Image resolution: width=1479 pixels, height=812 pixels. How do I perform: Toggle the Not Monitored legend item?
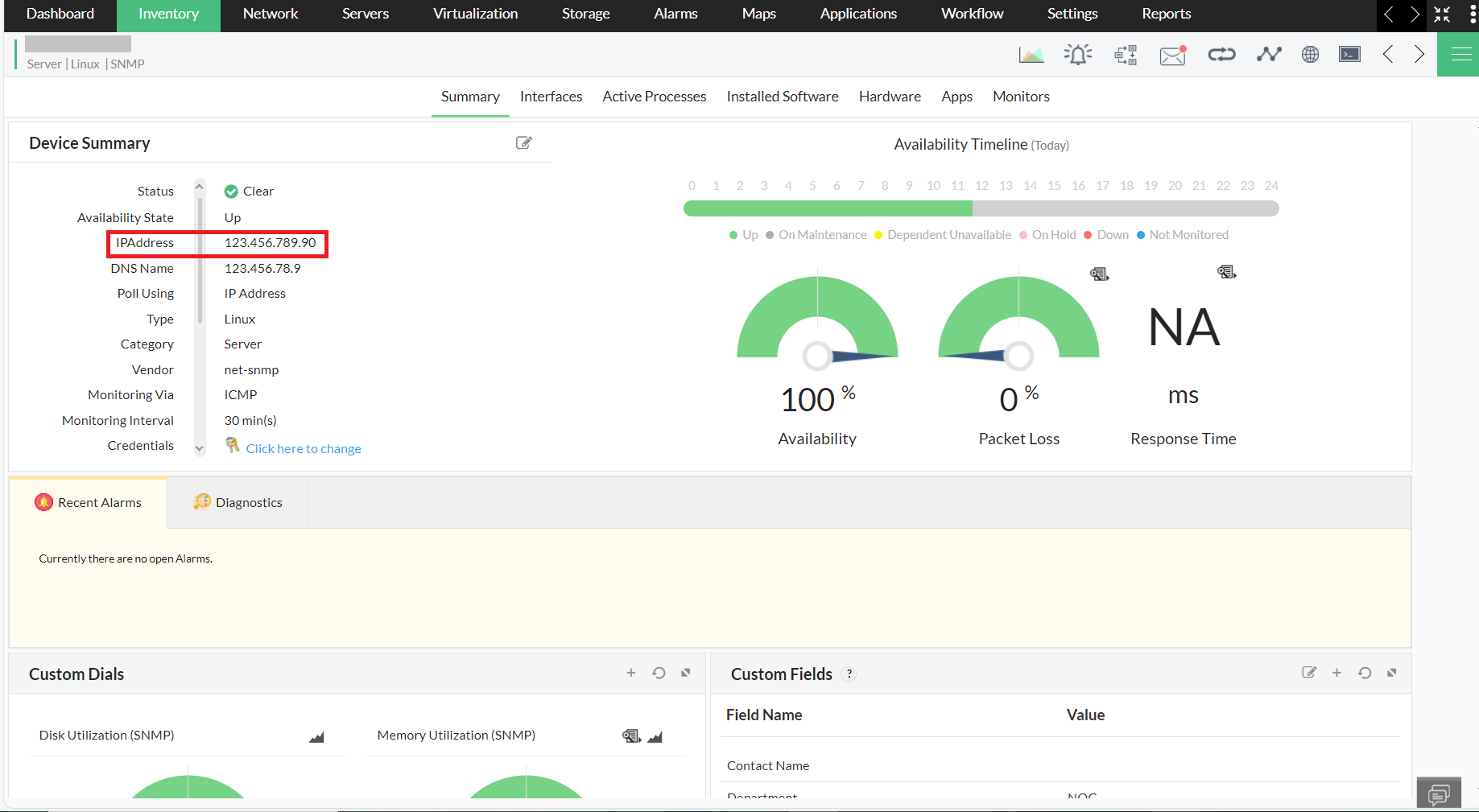(x=1182, y=234)
